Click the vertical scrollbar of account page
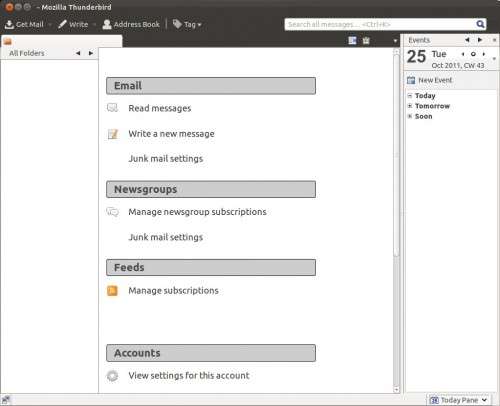 coord(396,155)
